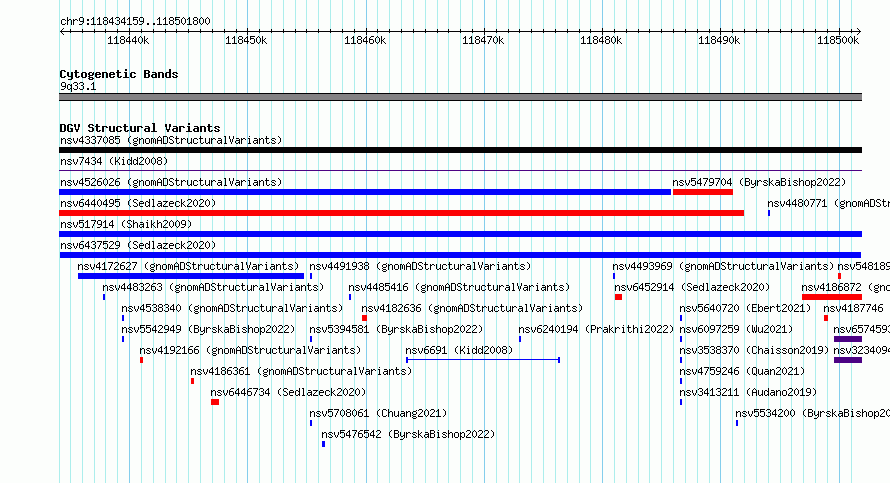Open nsv4172627 gnomAD variant label

(188, 266)
